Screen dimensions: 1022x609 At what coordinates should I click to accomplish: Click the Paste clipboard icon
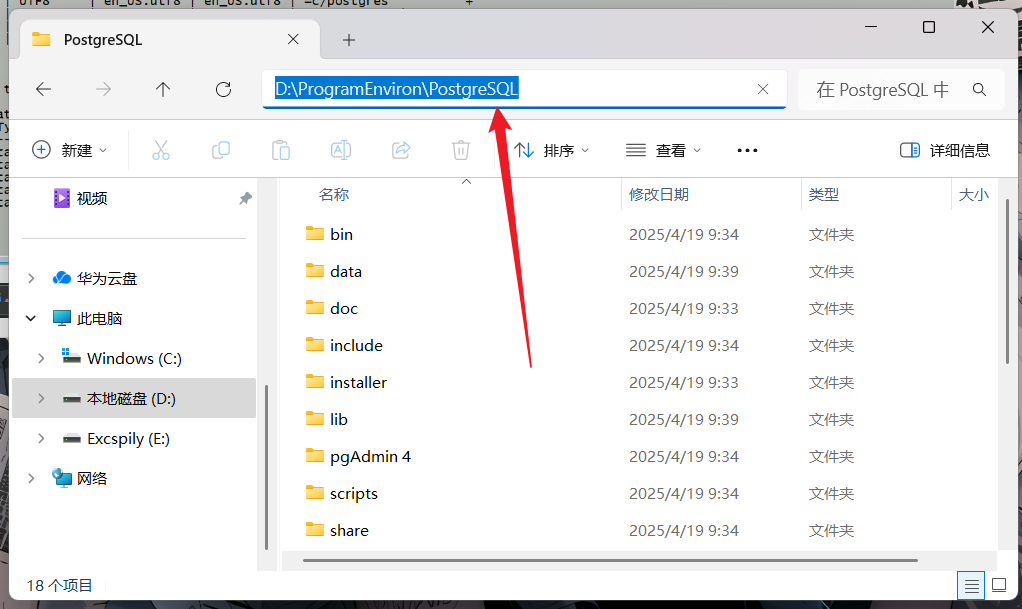(281, 151)
